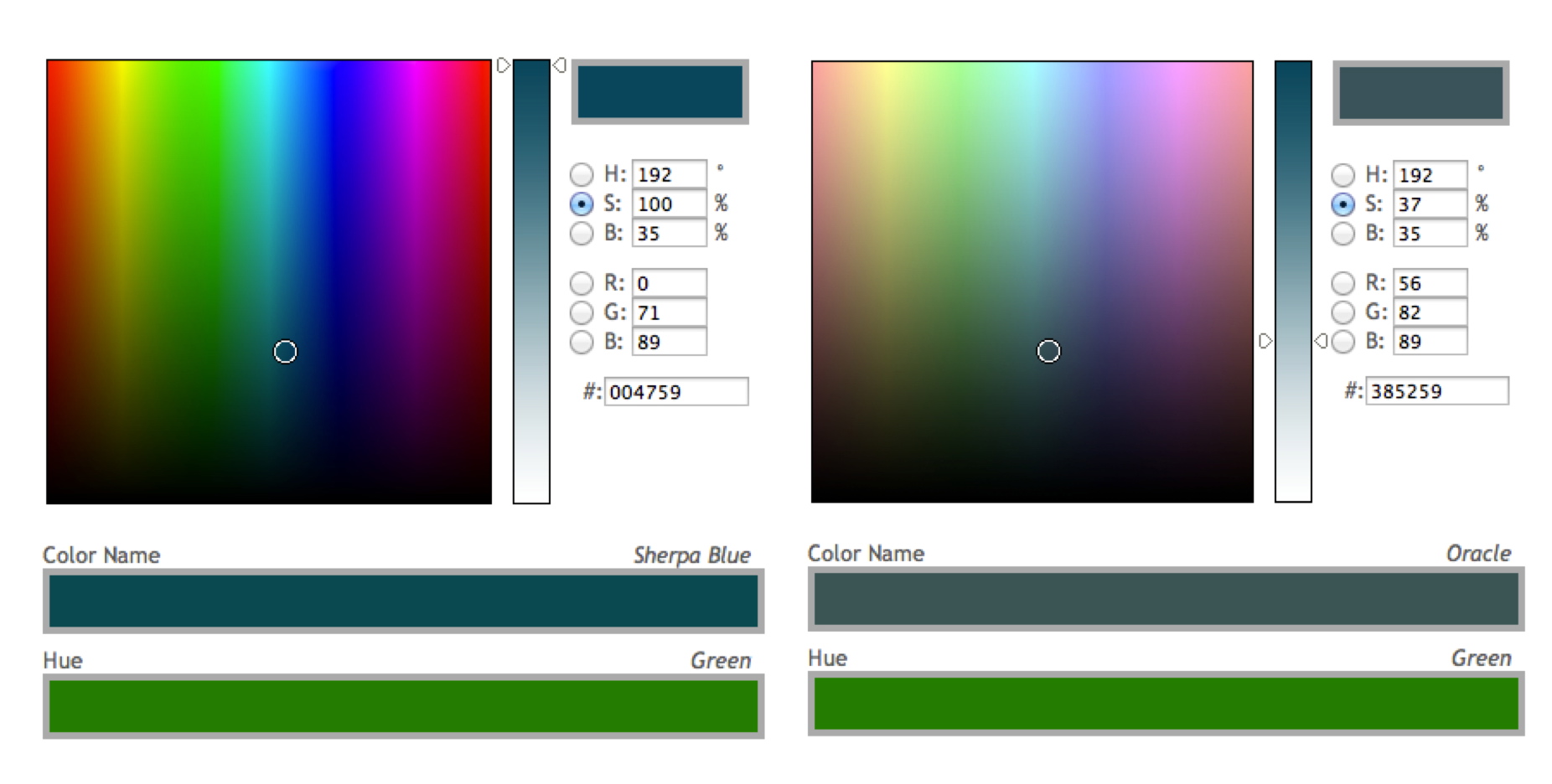Viewport: 1552px width, 784px height.
Task: Click the right picker's vertical saturation slider
Action: pos(1293,281)
